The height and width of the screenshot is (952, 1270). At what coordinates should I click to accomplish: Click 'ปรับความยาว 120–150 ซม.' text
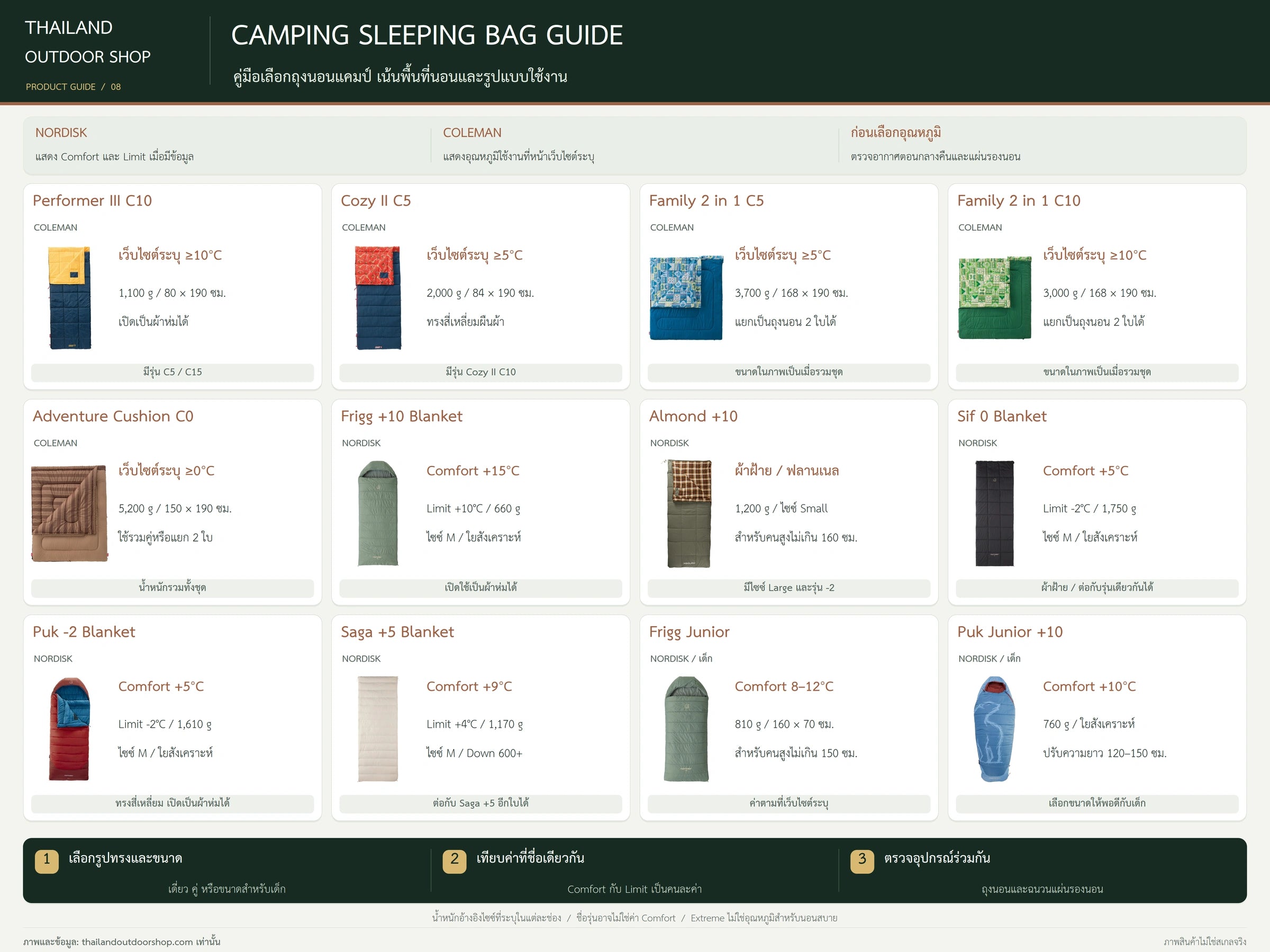(x=1105, y=753)
